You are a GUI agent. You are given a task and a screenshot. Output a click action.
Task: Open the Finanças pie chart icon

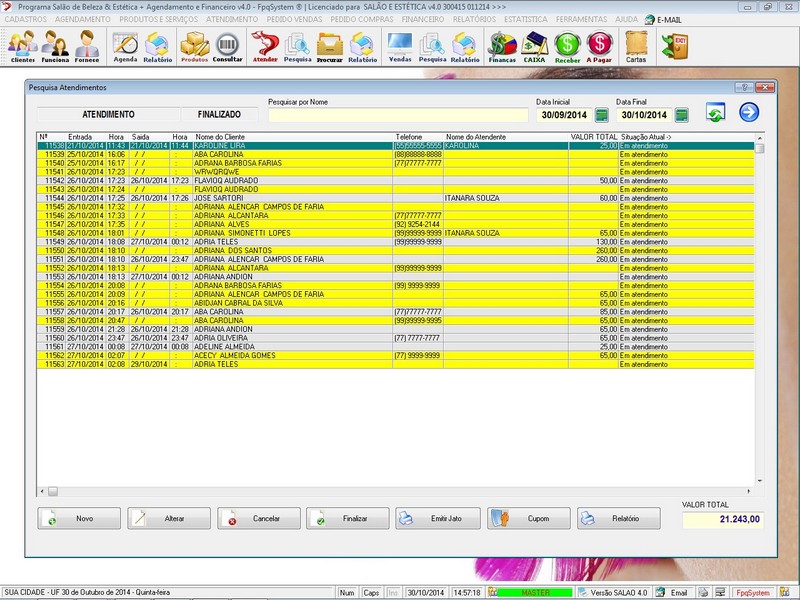point(502,46)
